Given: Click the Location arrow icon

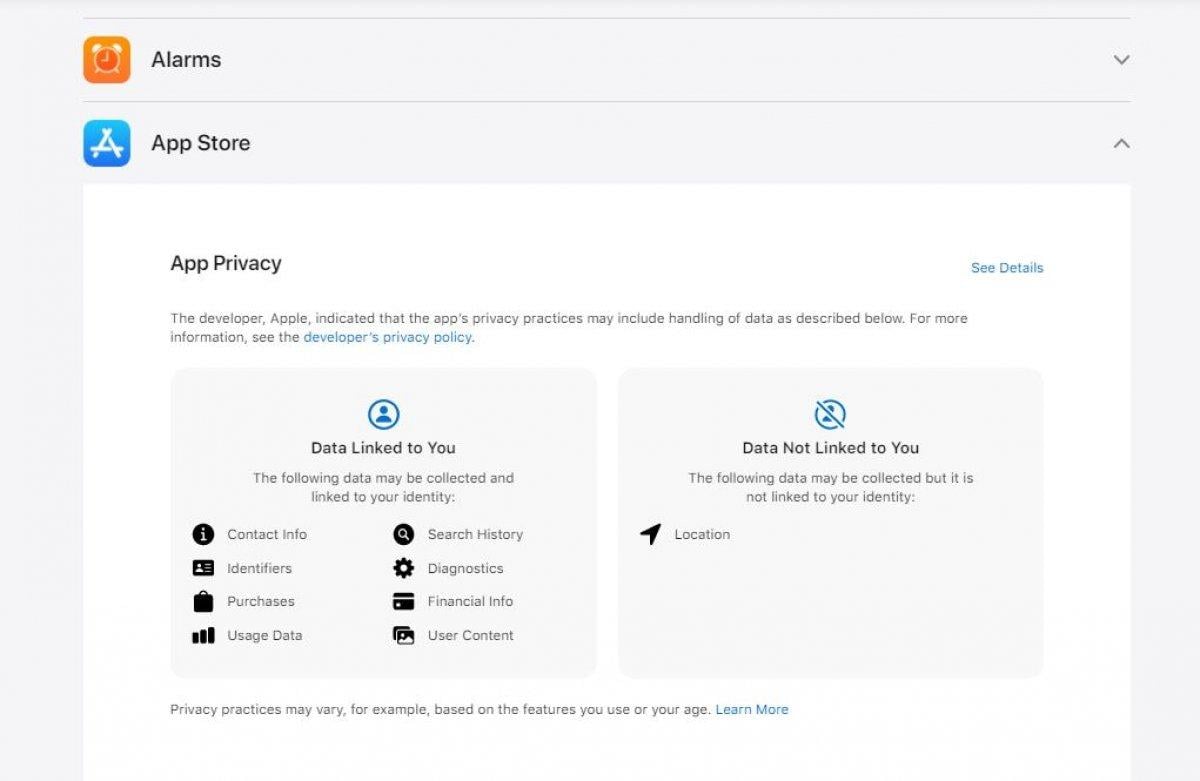Looking at the screenshot, I should coord(651,535).
